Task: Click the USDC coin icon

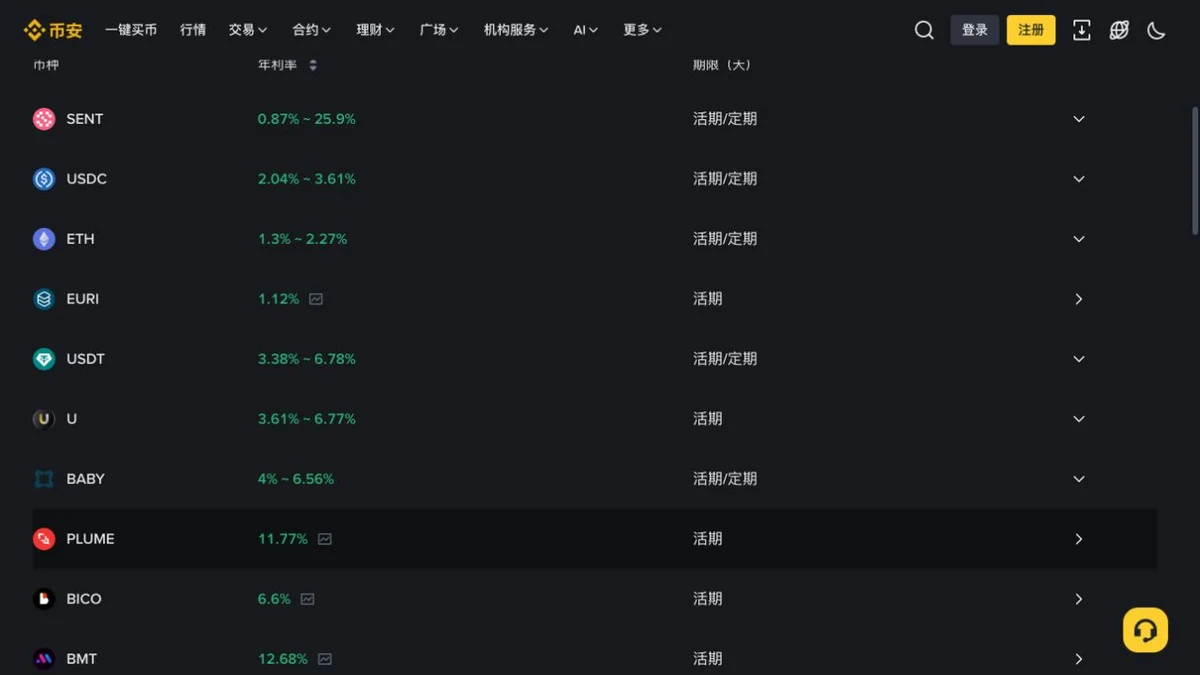Action: [x=44, y=179]
